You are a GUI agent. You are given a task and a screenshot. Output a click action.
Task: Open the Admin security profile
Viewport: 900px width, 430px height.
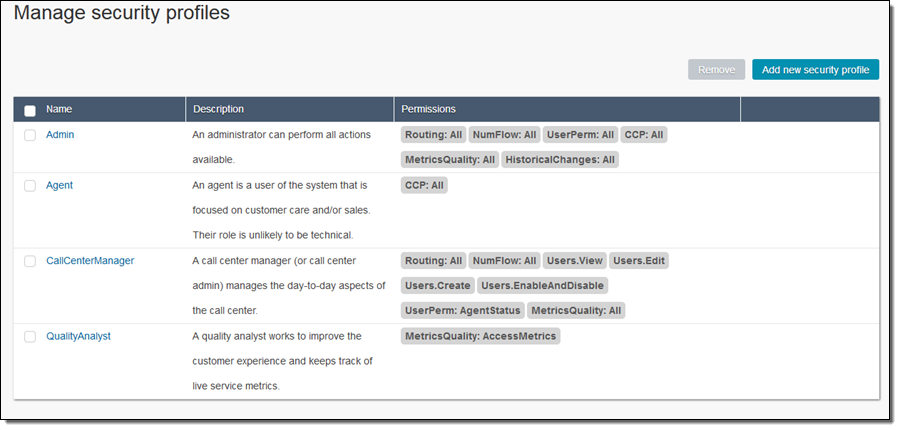click(60, 134)
